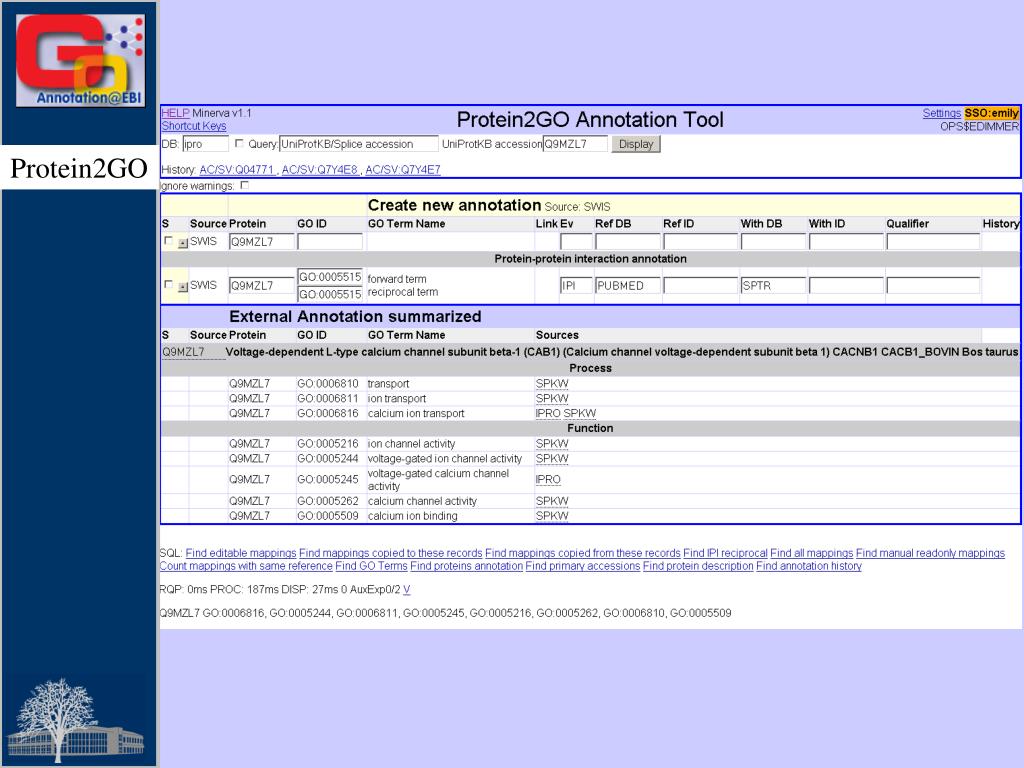1024x768 pixels.
Task: Click the evidence field containing IPI
Action: point(576,285)
